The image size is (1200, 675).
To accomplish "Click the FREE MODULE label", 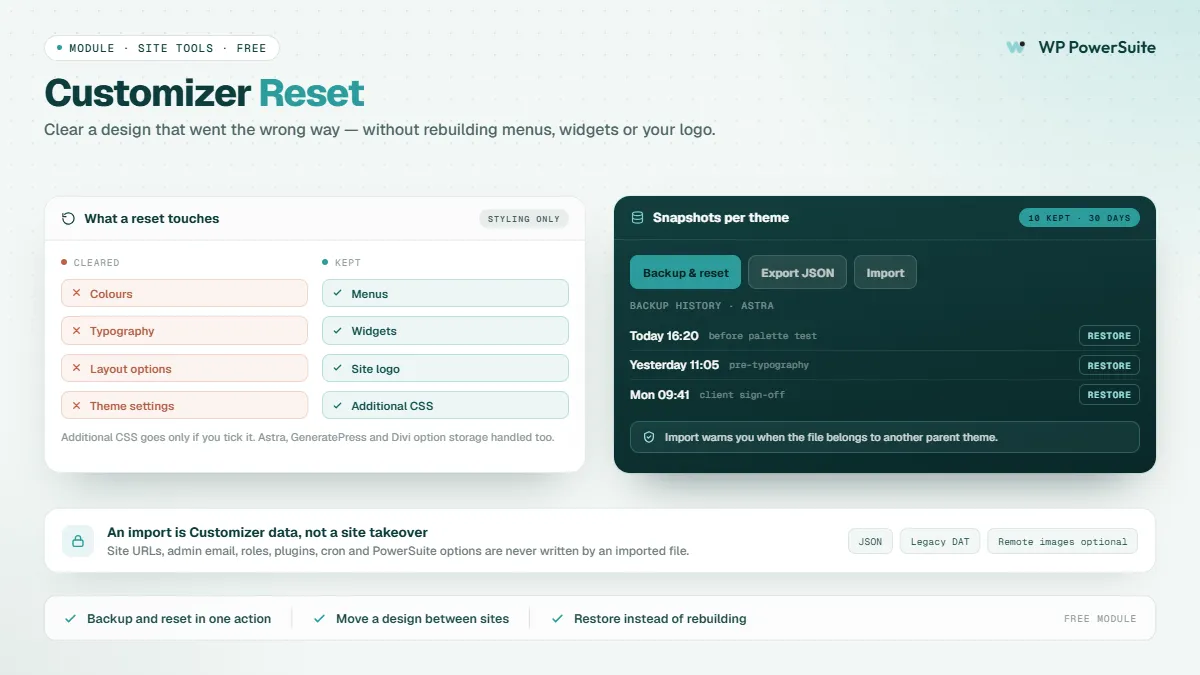I will coord(1100,619).
